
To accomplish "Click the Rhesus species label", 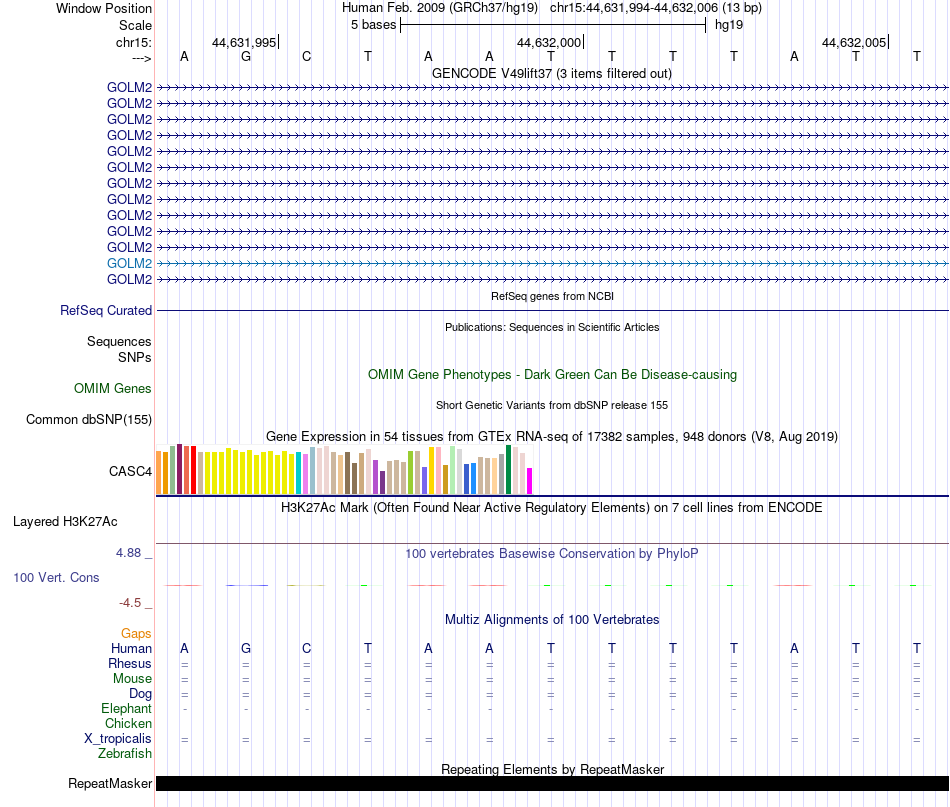I will click(x=130, y=663).
